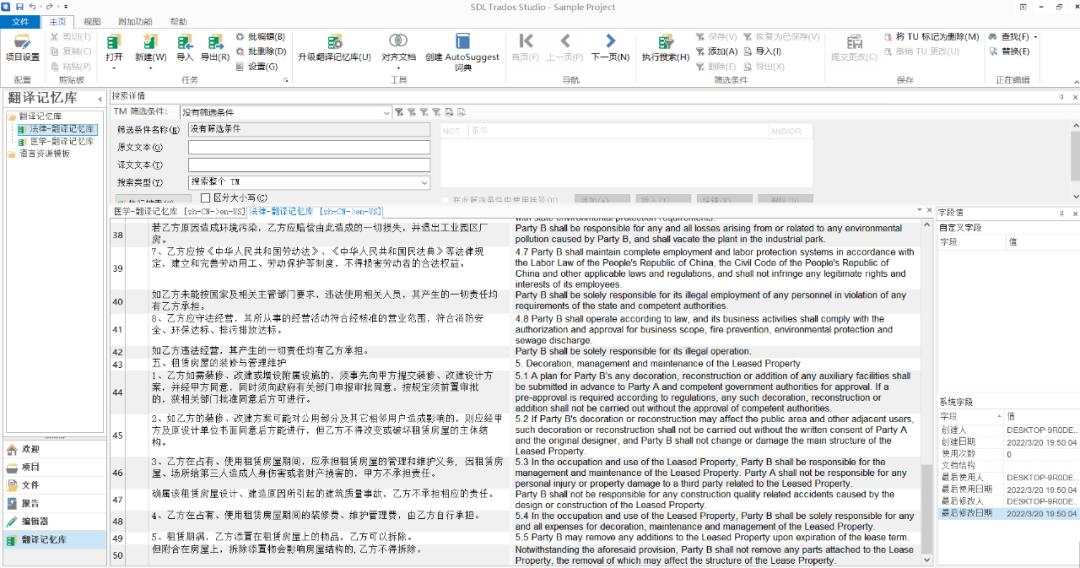Open 查找(F) find in the ribbon
Screen dimensions: 1080x568
point(1010,37)
